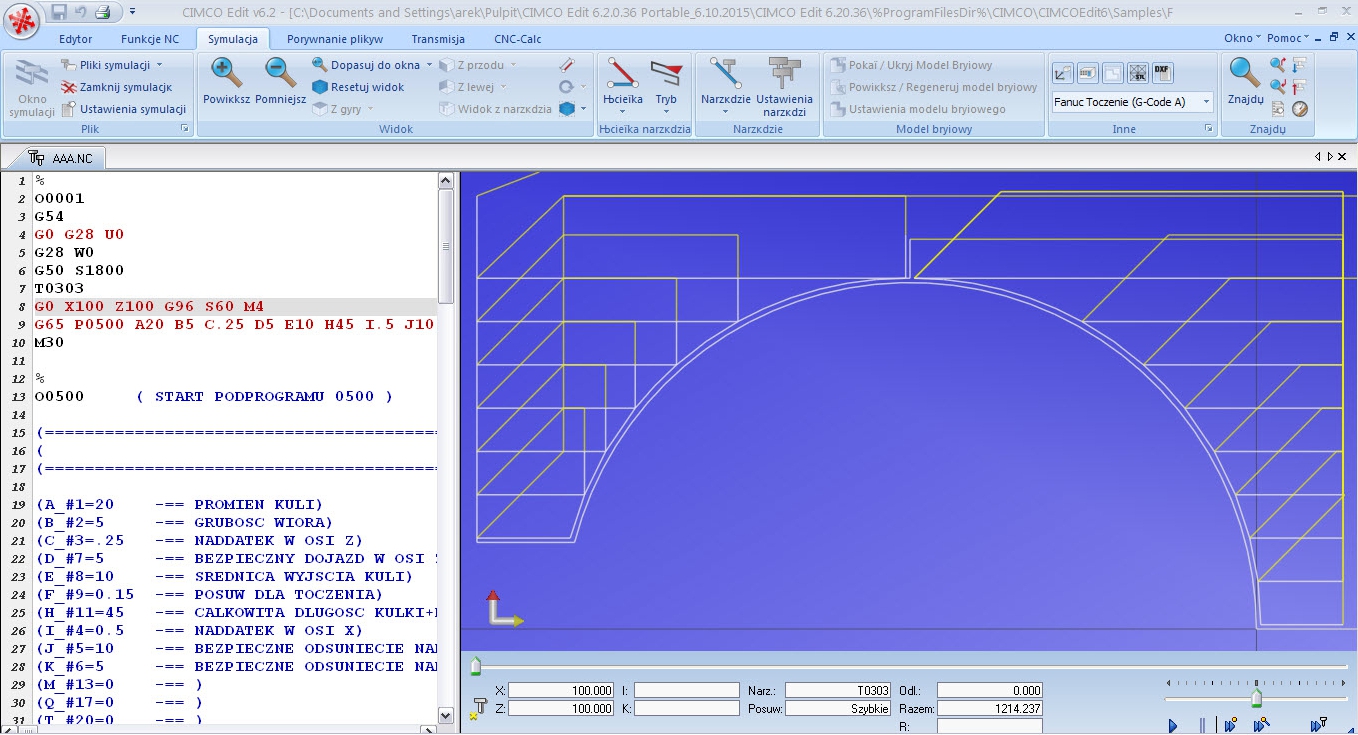Click the first icon in the Inne group

[x=1062, y=72]
